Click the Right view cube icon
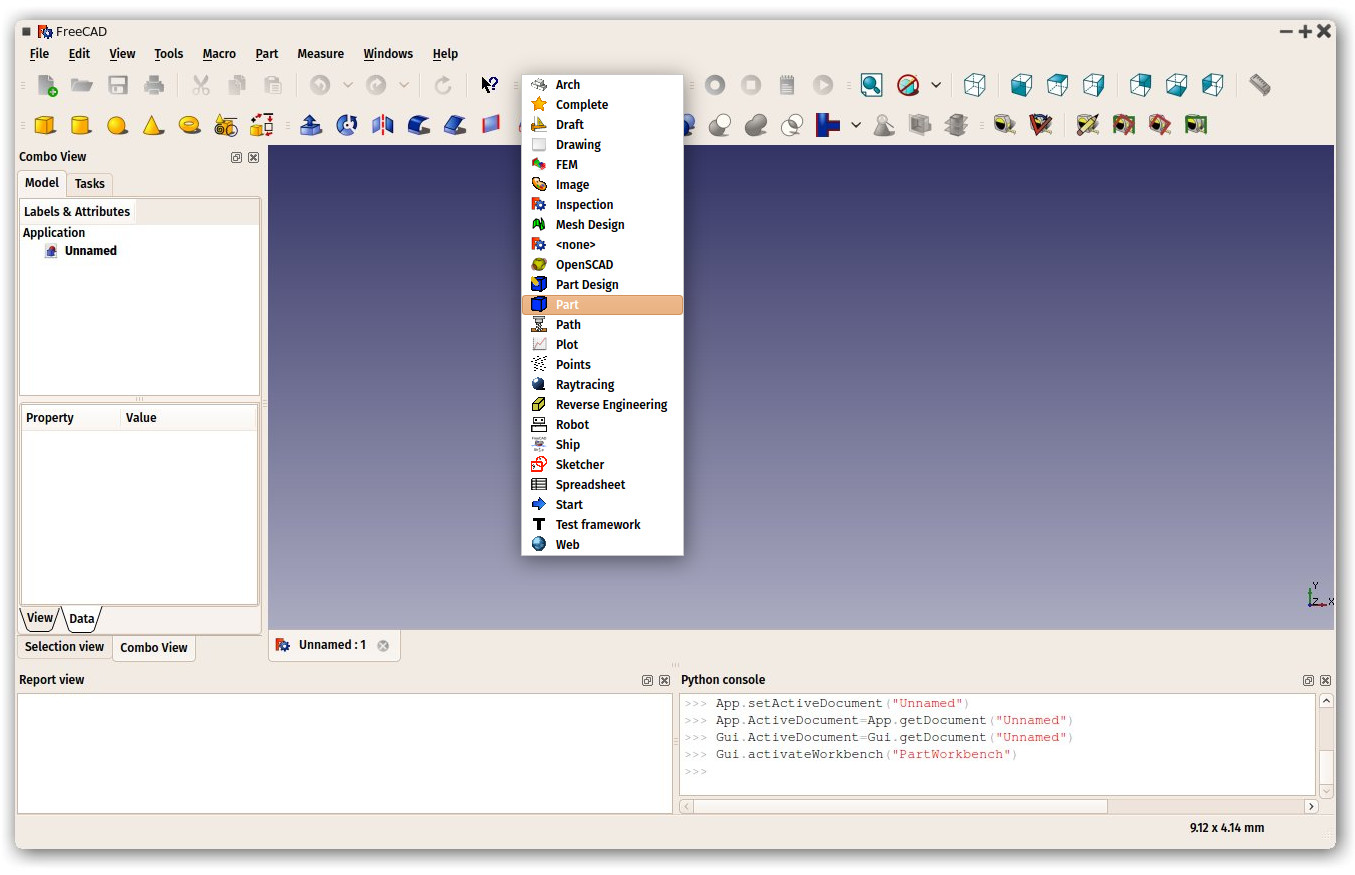The height and width of the screenshot is (875, 1355). point(1093,85)
